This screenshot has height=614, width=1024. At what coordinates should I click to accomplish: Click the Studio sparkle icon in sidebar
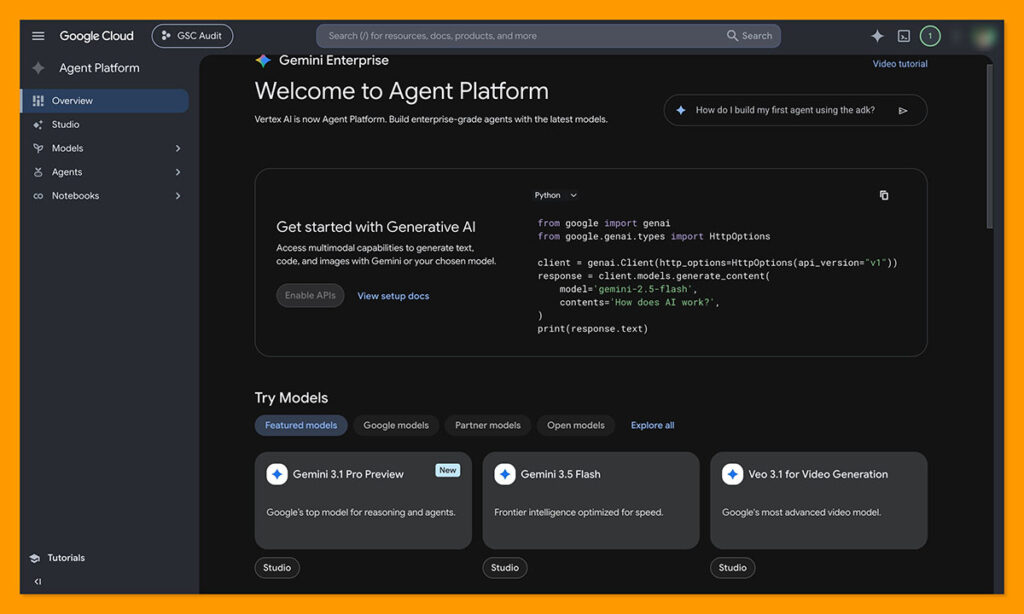click(38, 125)
